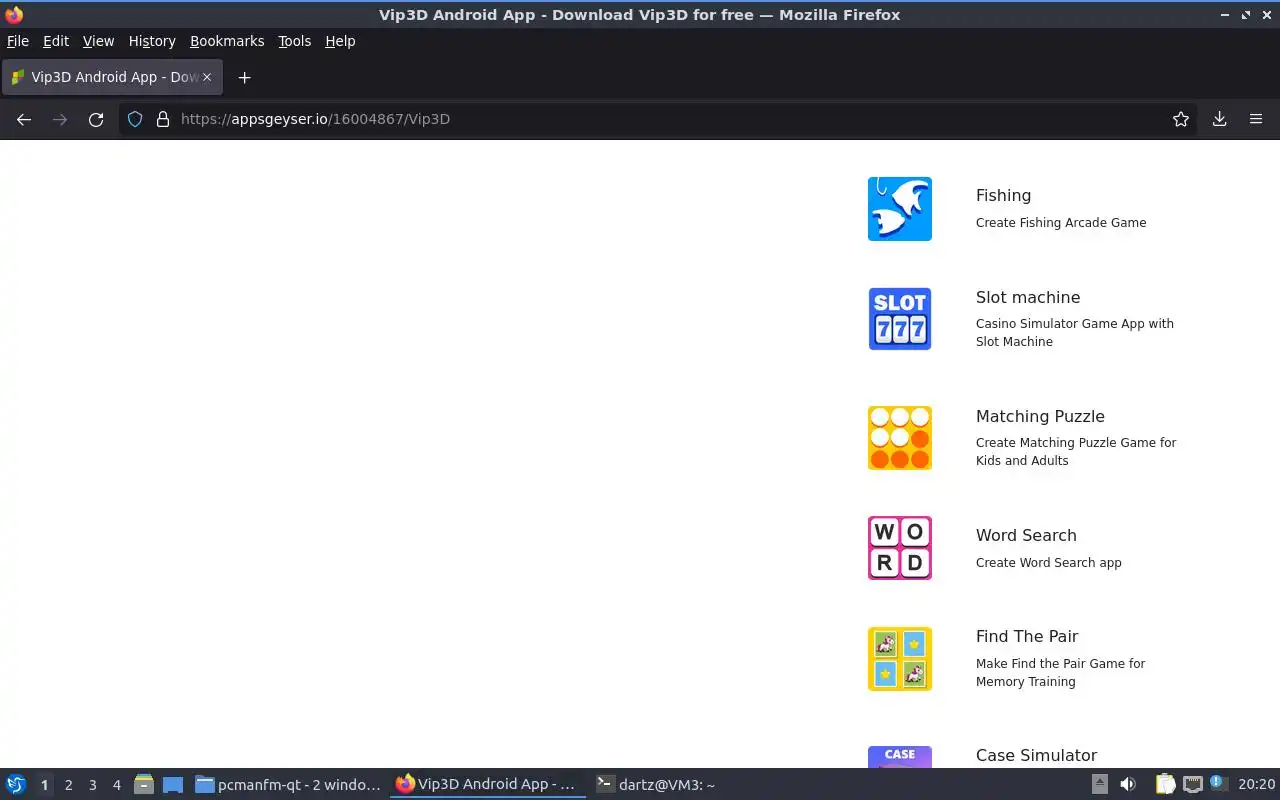Screen dimensions: 1280x800
Task: Open the File menu
Action: 18,41
